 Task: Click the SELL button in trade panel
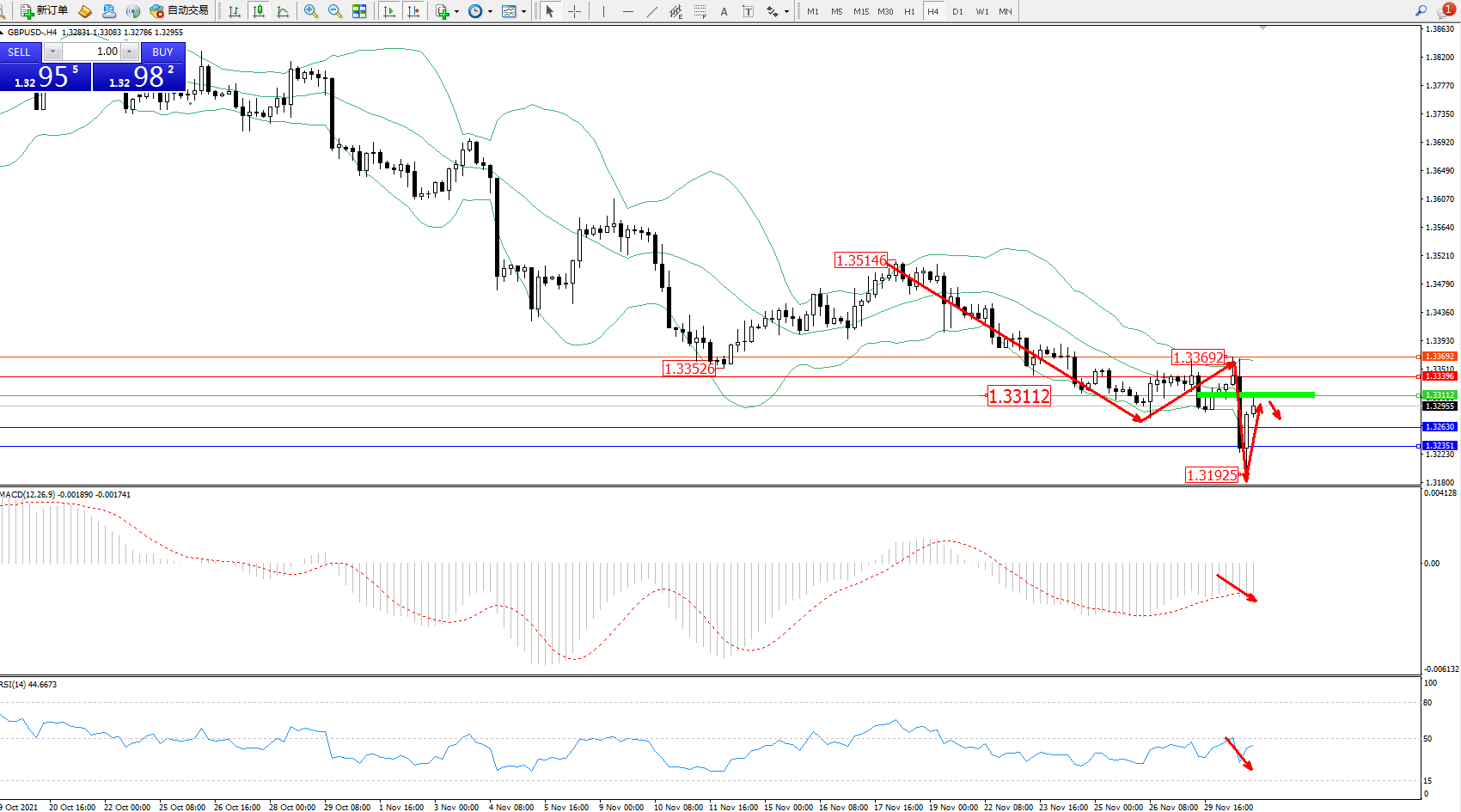[20, 52]
